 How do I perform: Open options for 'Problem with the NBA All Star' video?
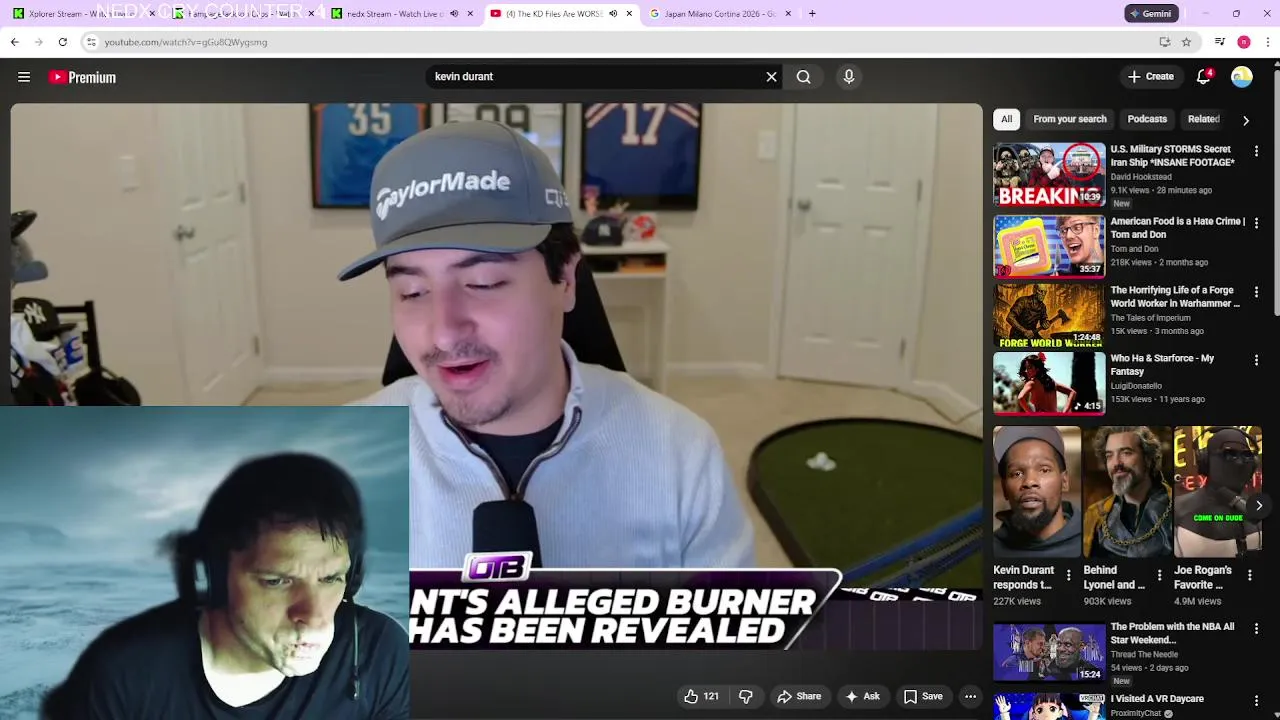1257,630
